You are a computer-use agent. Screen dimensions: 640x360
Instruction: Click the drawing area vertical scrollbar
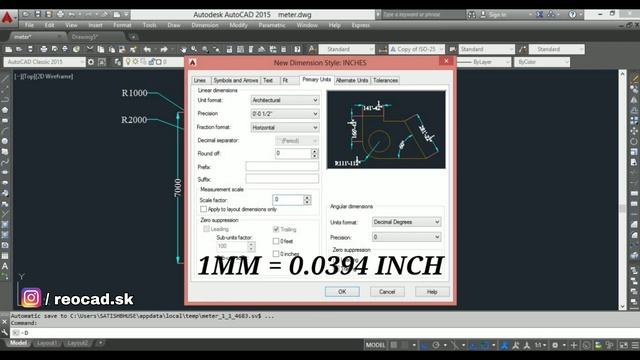[x=622, y=190]
